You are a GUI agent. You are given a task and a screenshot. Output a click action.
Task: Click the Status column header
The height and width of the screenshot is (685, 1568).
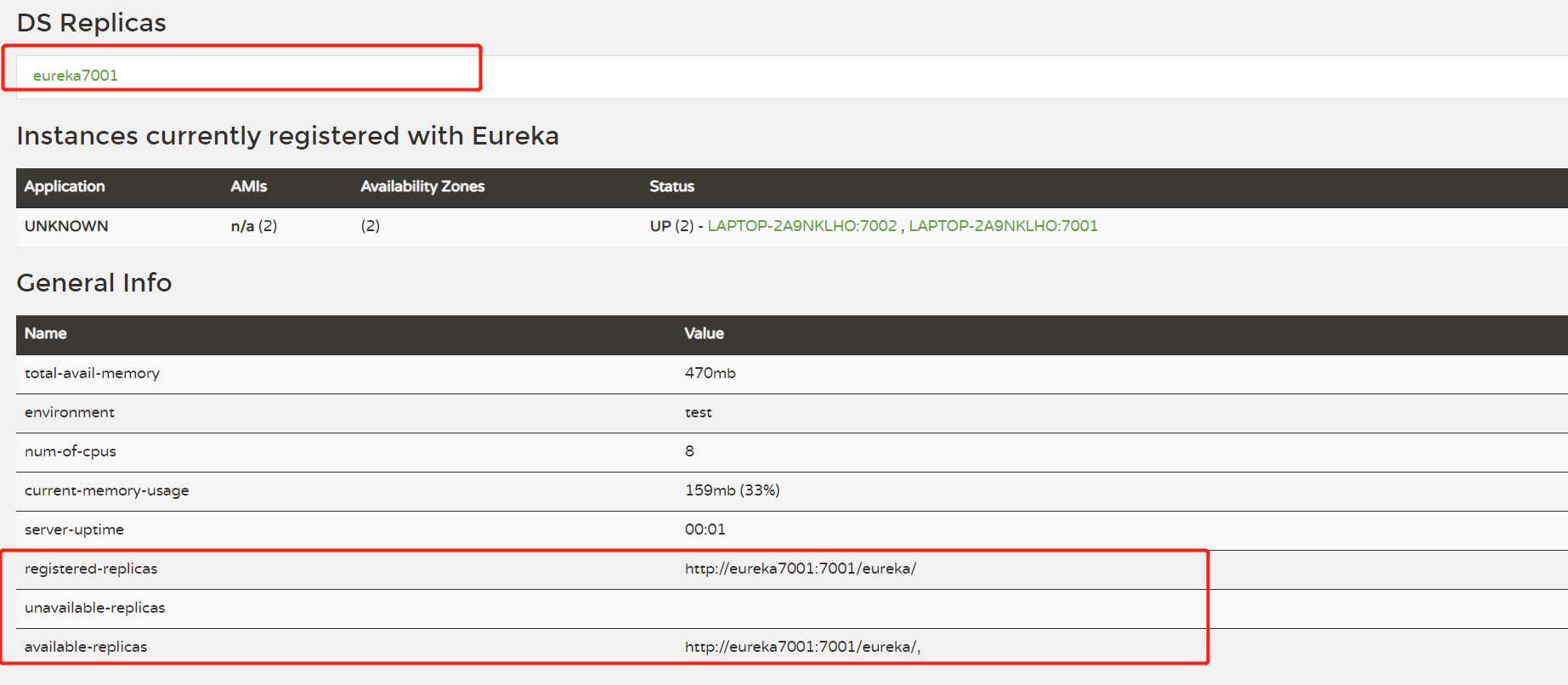672,186
